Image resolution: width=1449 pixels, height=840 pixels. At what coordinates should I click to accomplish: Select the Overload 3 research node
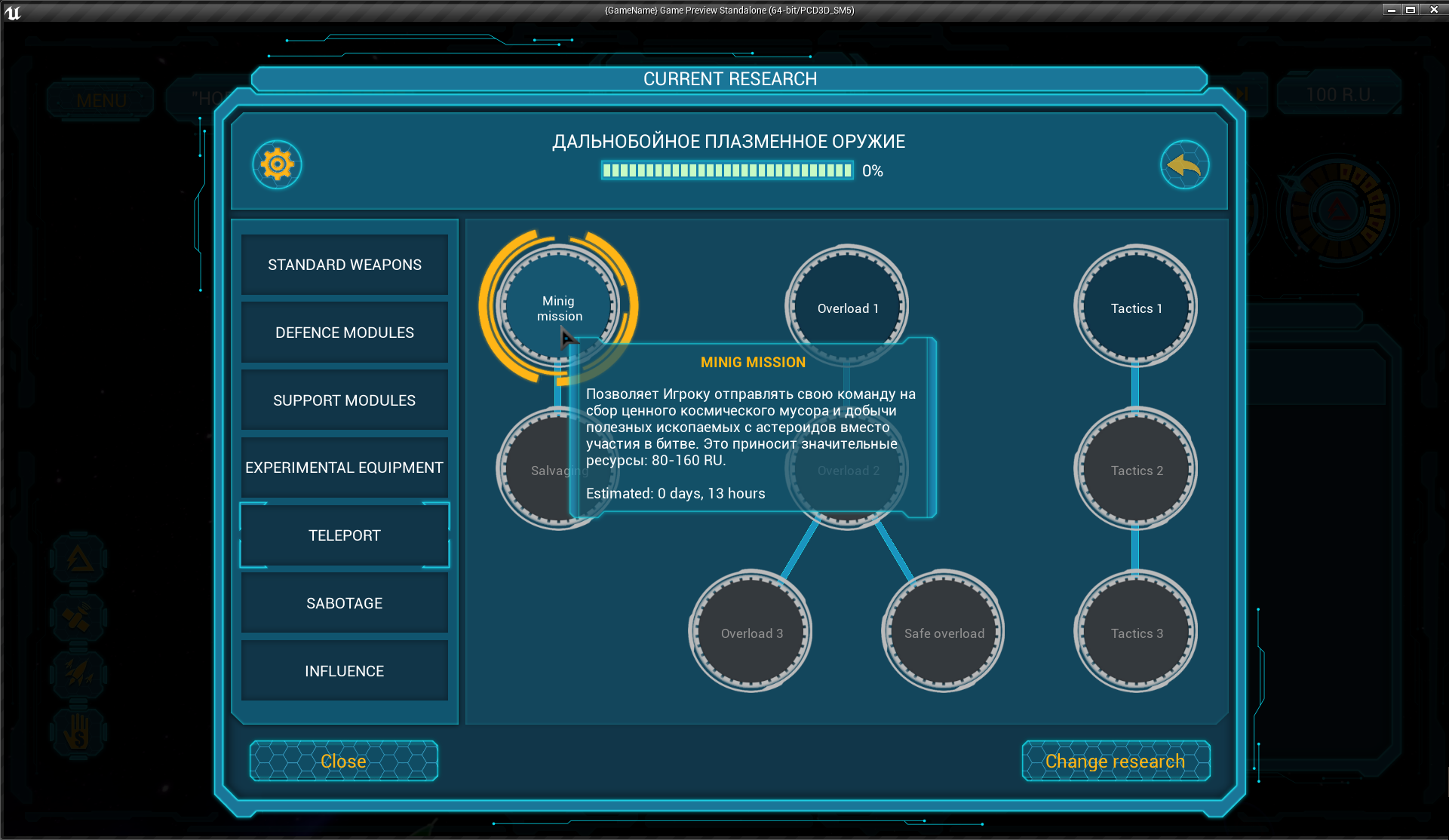(x=751, y=633)
